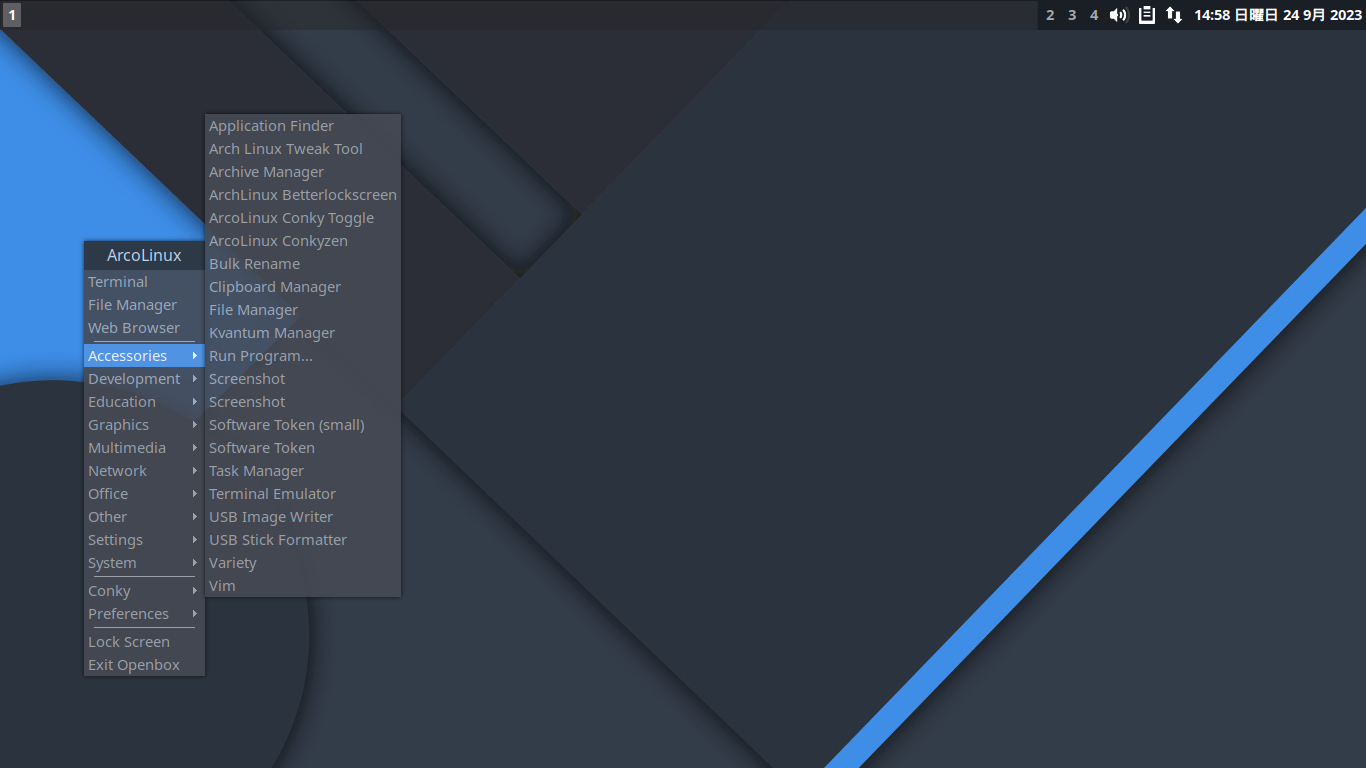
Task: Open the volume control icon in the panel
Action: (x=1119, y=15)
